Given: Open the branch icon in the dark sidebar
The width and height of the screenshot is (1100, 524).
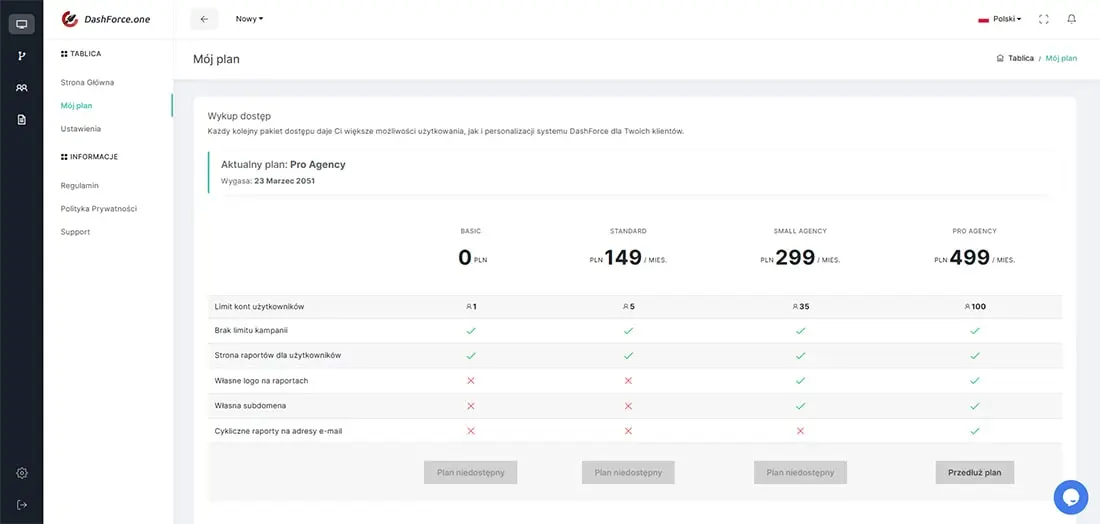Looking at the screenshot, I should 22,56.
